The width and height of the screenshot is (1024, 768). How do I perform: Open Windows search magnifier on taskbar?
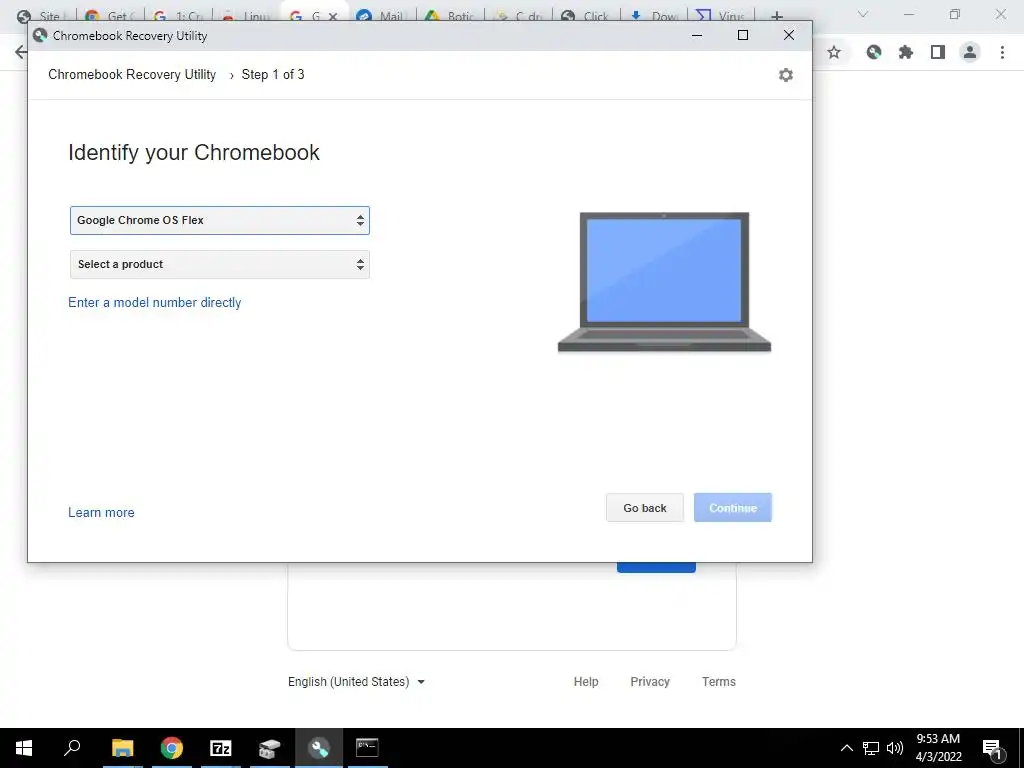tap(72, 748)
